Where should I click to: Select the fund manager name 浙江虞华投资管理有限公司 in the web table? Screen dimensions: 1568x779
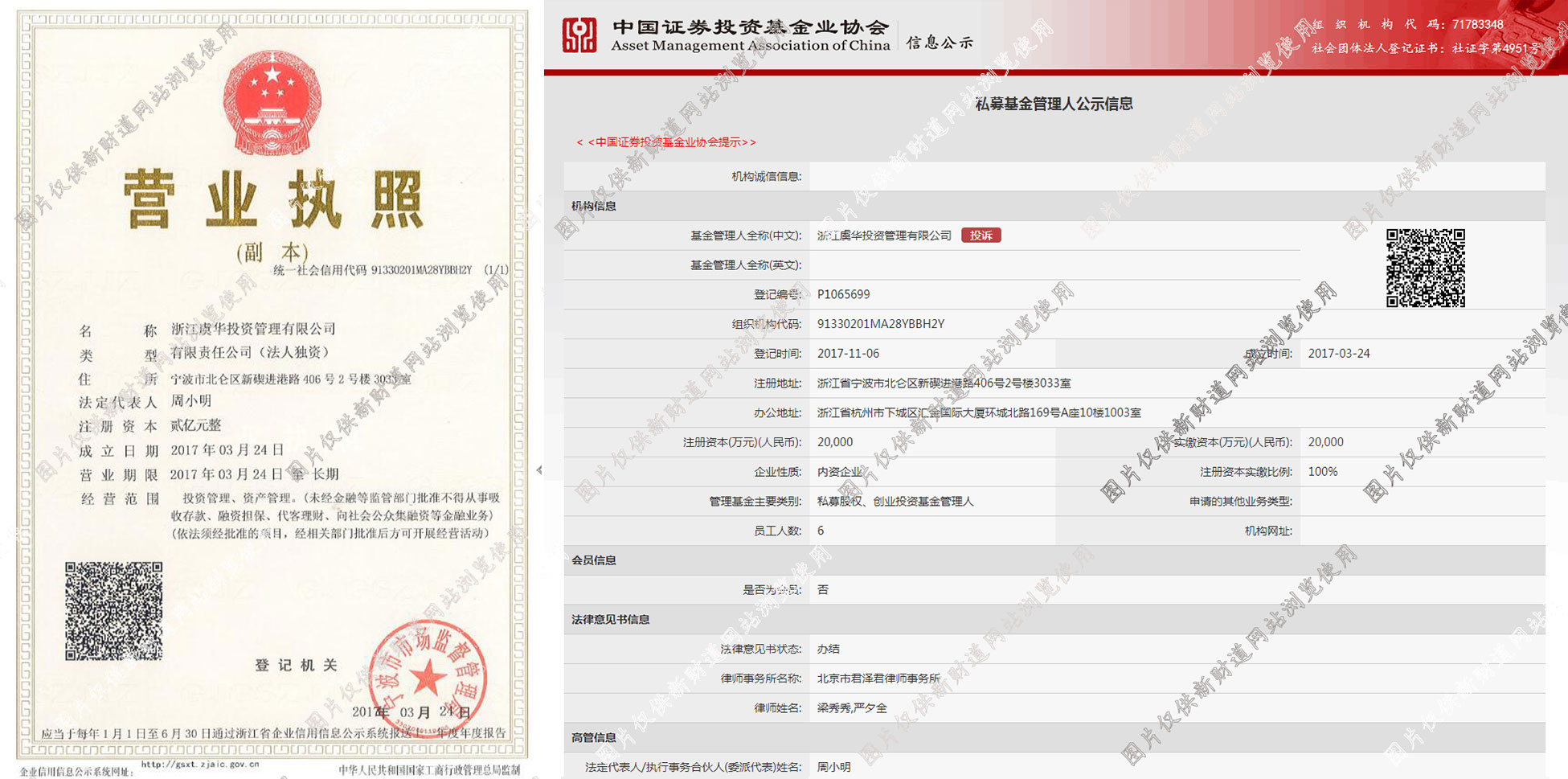[884, 236]
